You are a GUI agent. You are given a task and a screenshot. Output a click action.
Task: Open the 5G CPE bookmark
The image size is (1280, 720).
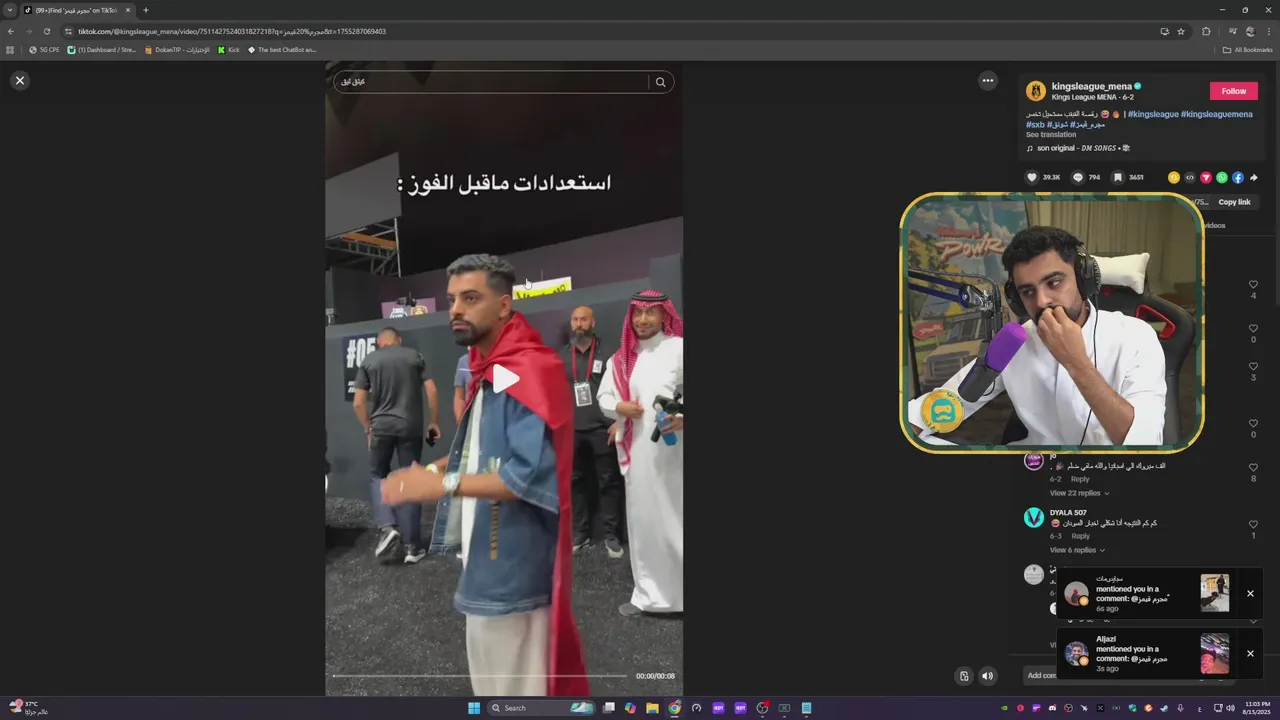44,50
